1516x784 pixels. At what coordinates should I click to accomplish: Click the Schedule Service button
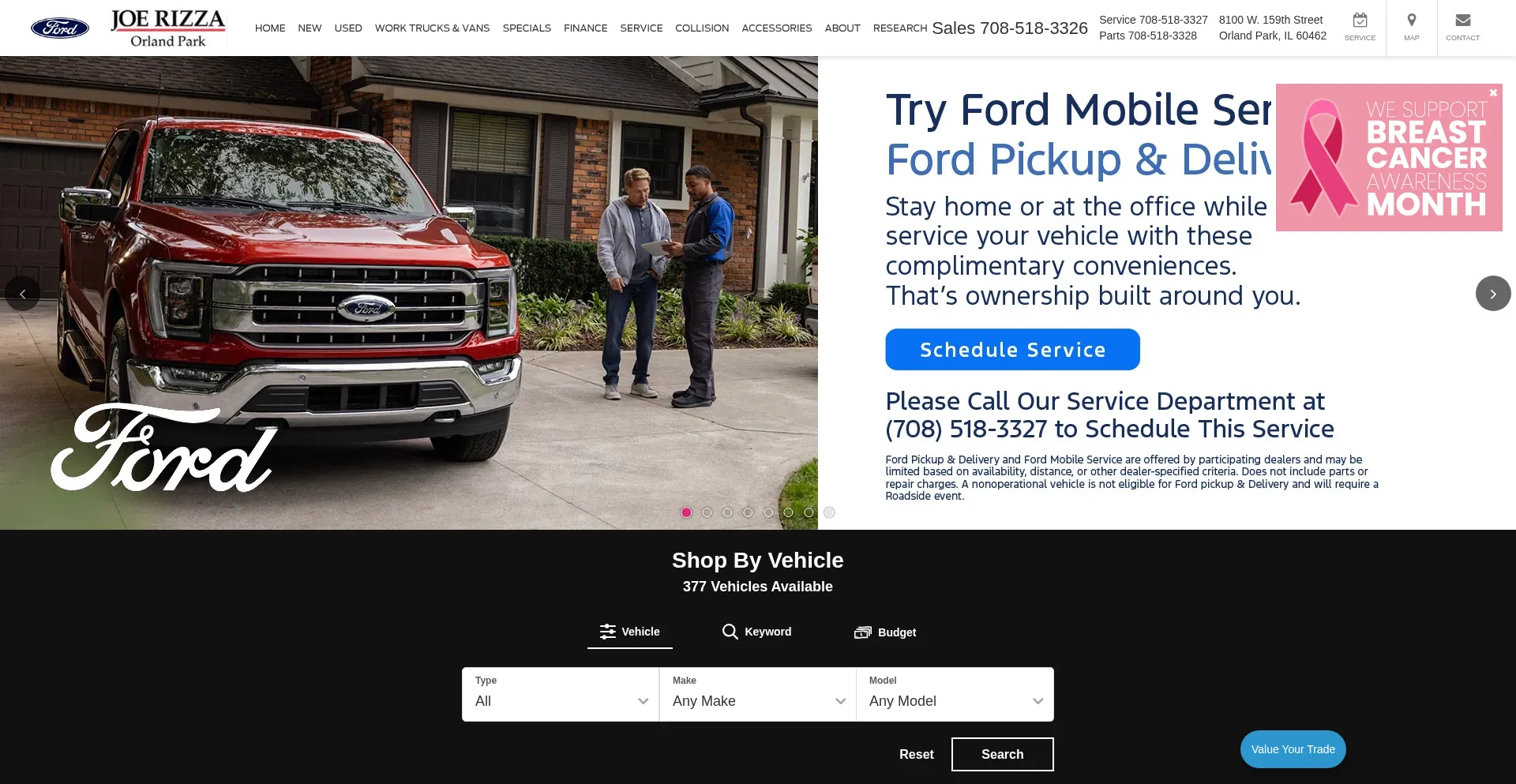point(1012,349)
